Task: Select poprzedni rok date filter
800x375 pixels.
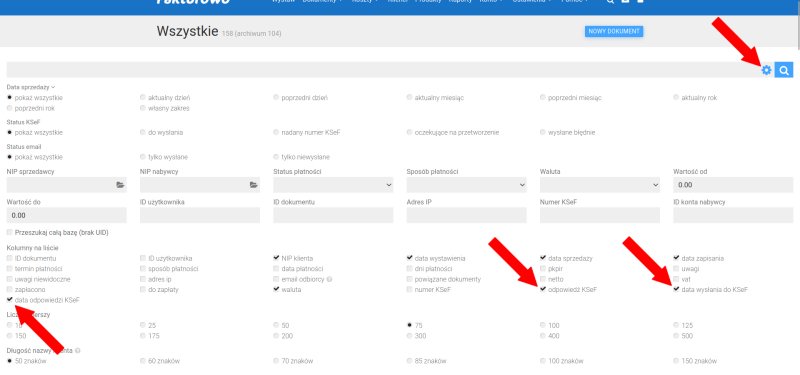Action: pos(10,108)
